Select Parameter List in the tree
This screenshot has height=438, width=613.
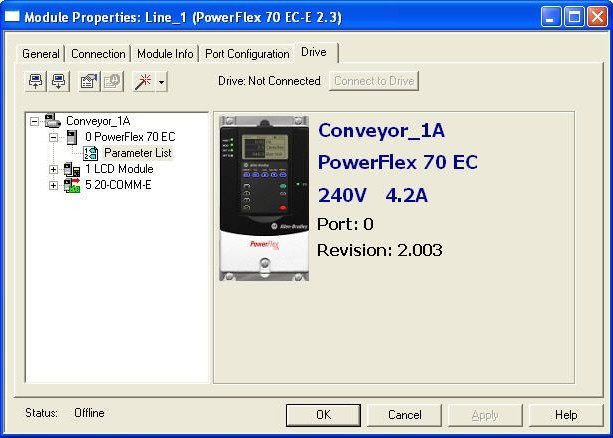click(x=137, y=153)
